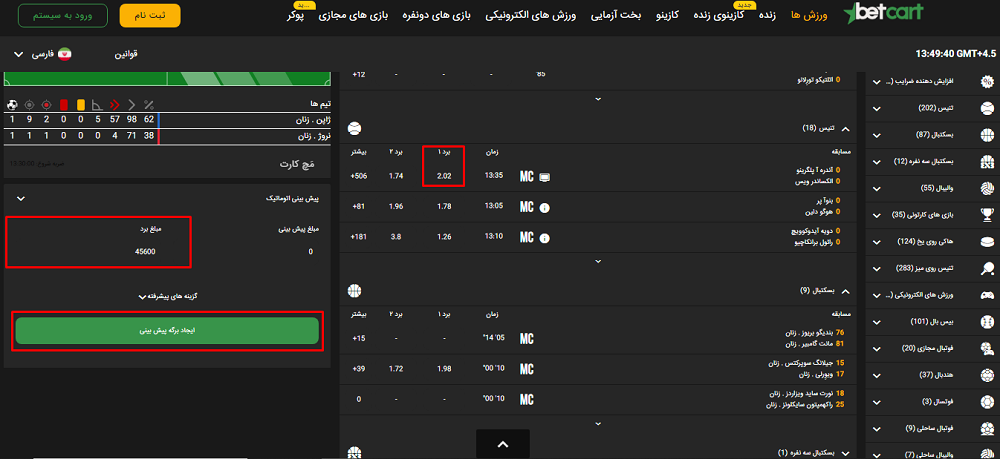Expand the بسکتبال سه نفره (1) section

point(846,453)
